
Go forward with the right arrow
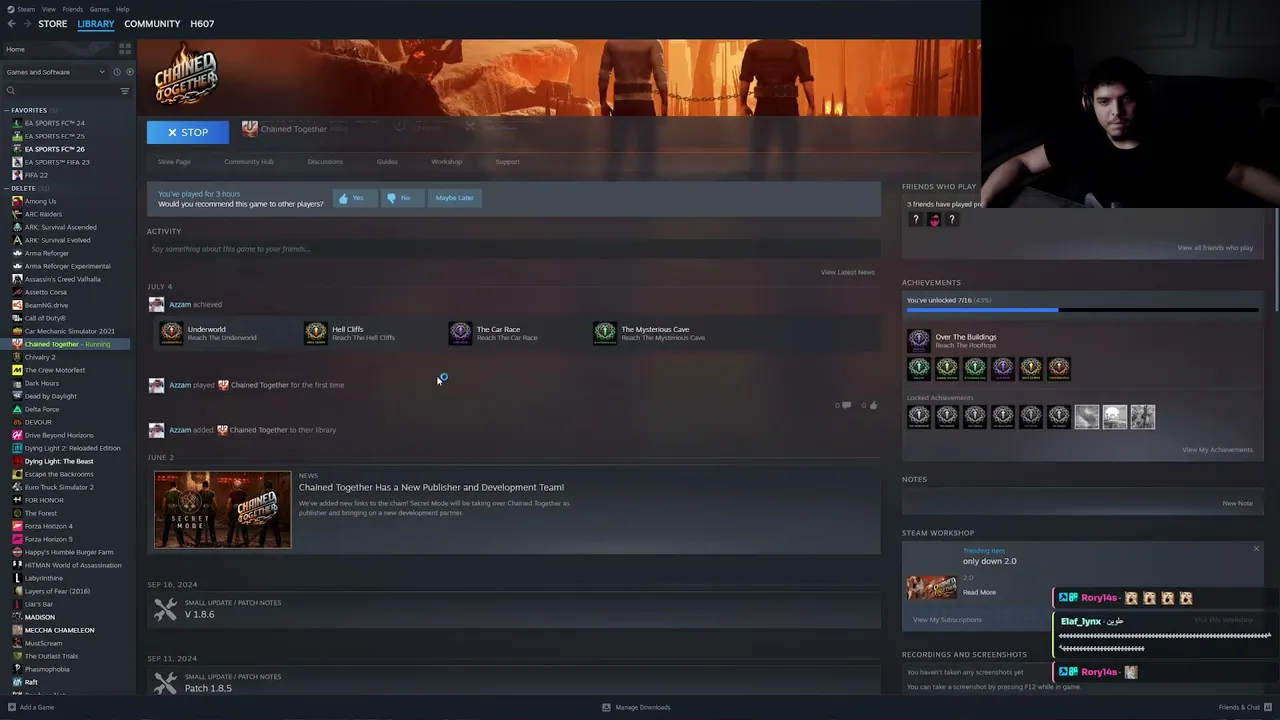tap(27, 24)
